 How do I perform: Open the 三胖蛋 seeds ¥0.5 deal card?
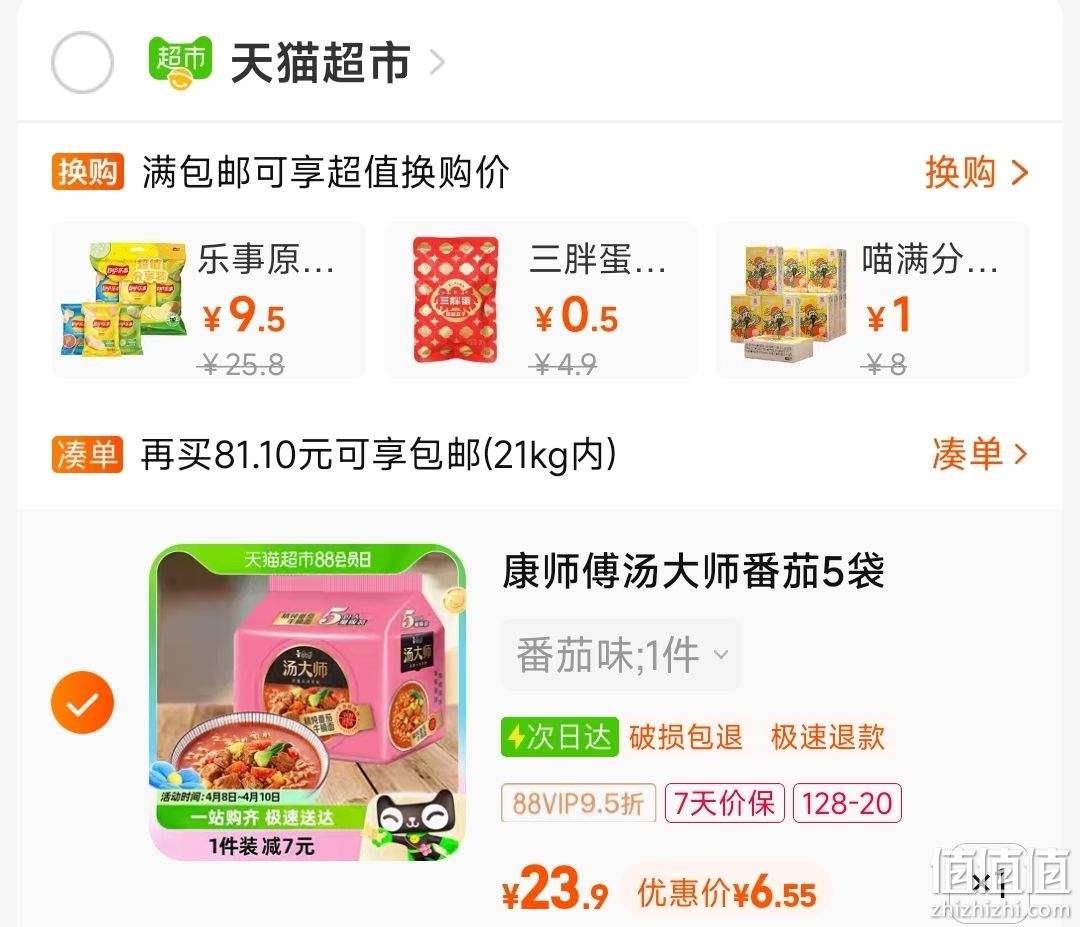tap(541, 300)
